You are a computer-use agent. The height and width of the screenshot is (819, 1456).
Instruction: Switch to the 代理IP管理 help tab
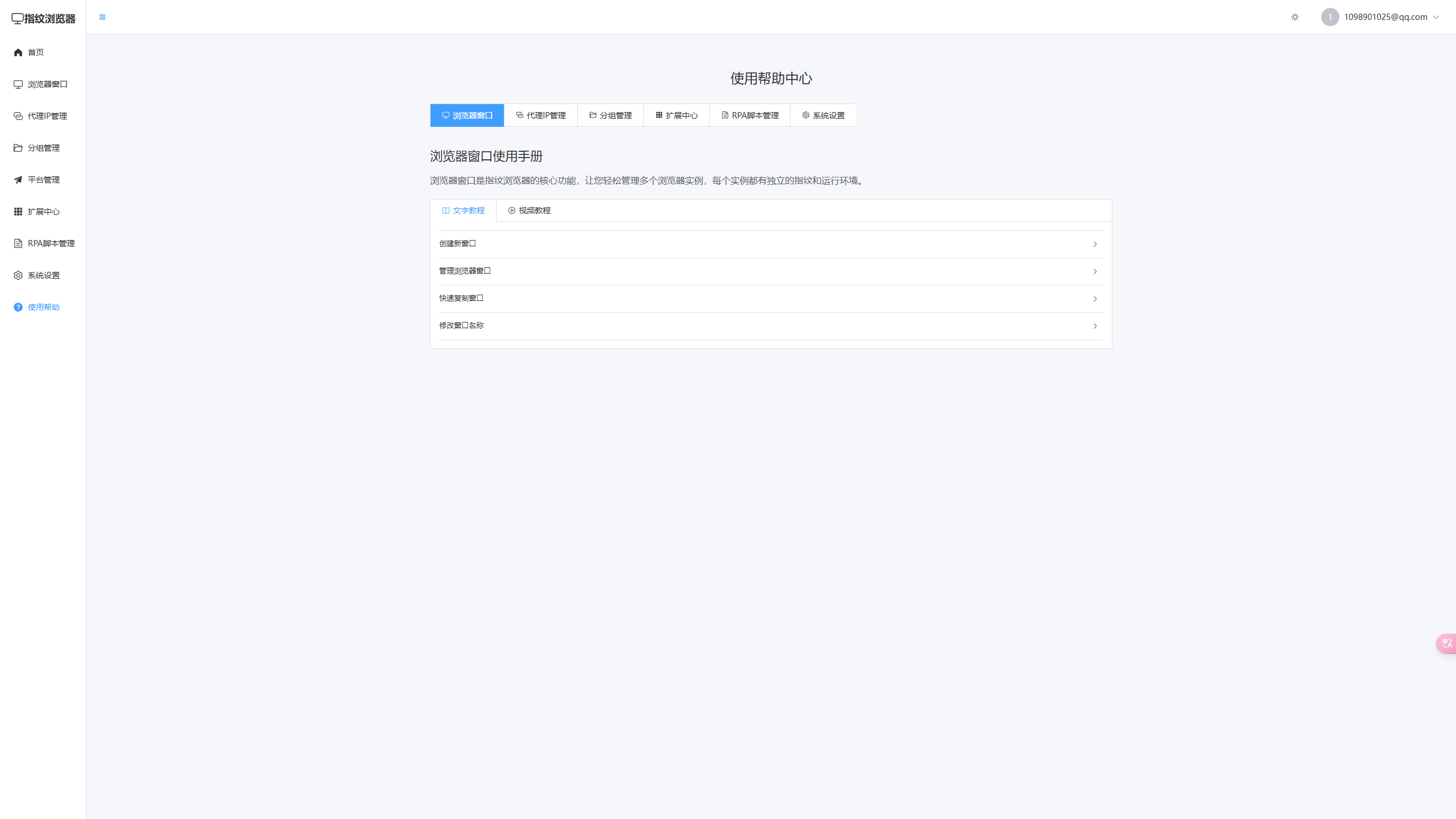click(x=541, y=115)
